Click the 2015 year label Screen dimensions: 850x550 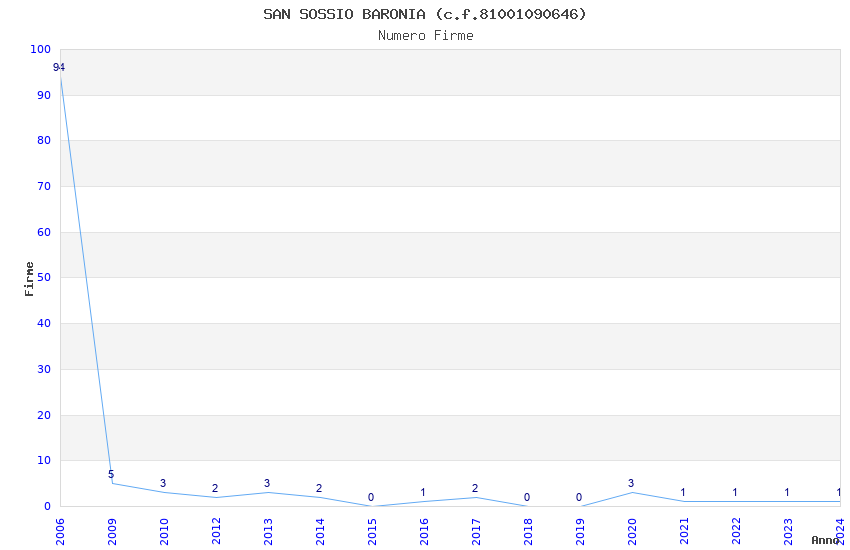372,532
